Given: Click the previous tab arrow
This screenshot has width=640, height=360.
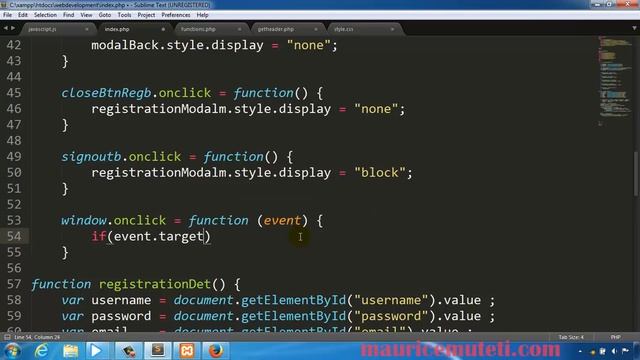Looking at the screenshot, I should [5, 28].
